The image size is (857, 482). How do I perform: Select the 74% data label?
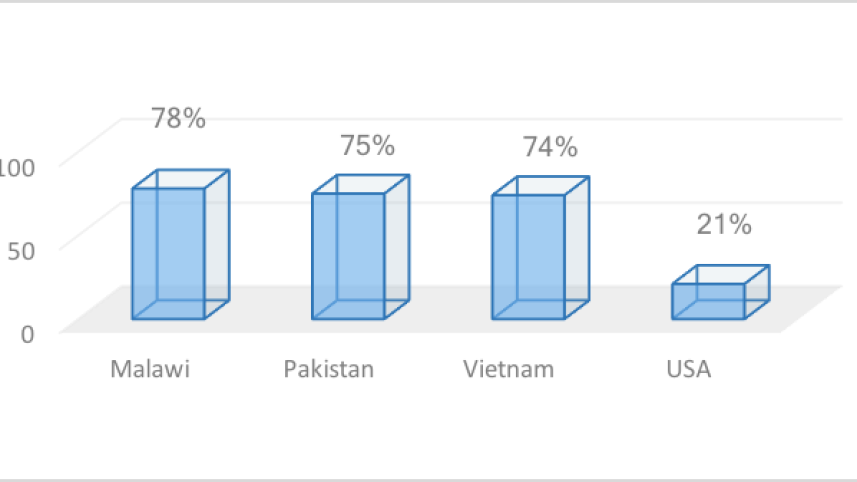pos(550,147)
